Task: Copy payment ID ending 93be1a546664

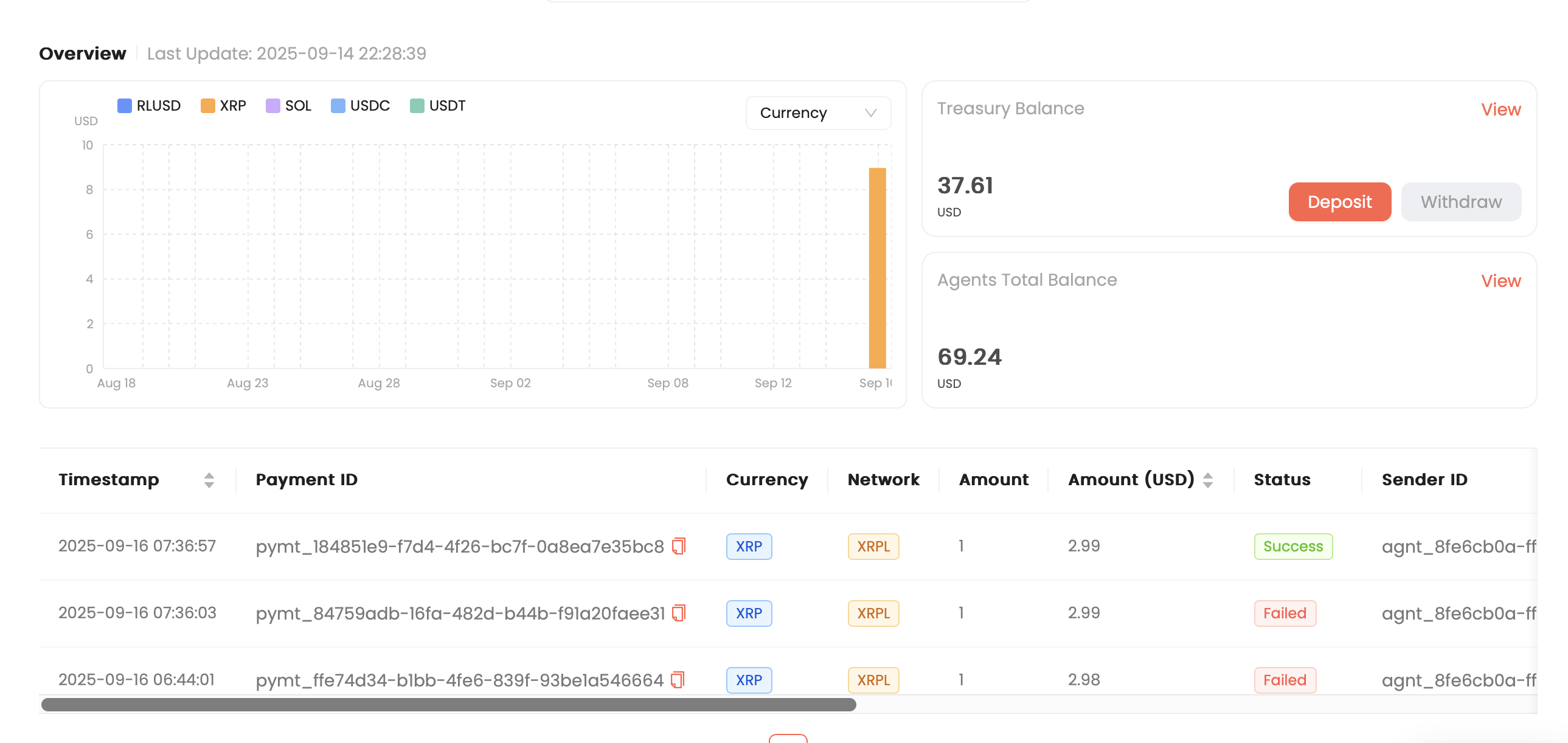Action: 678,679
